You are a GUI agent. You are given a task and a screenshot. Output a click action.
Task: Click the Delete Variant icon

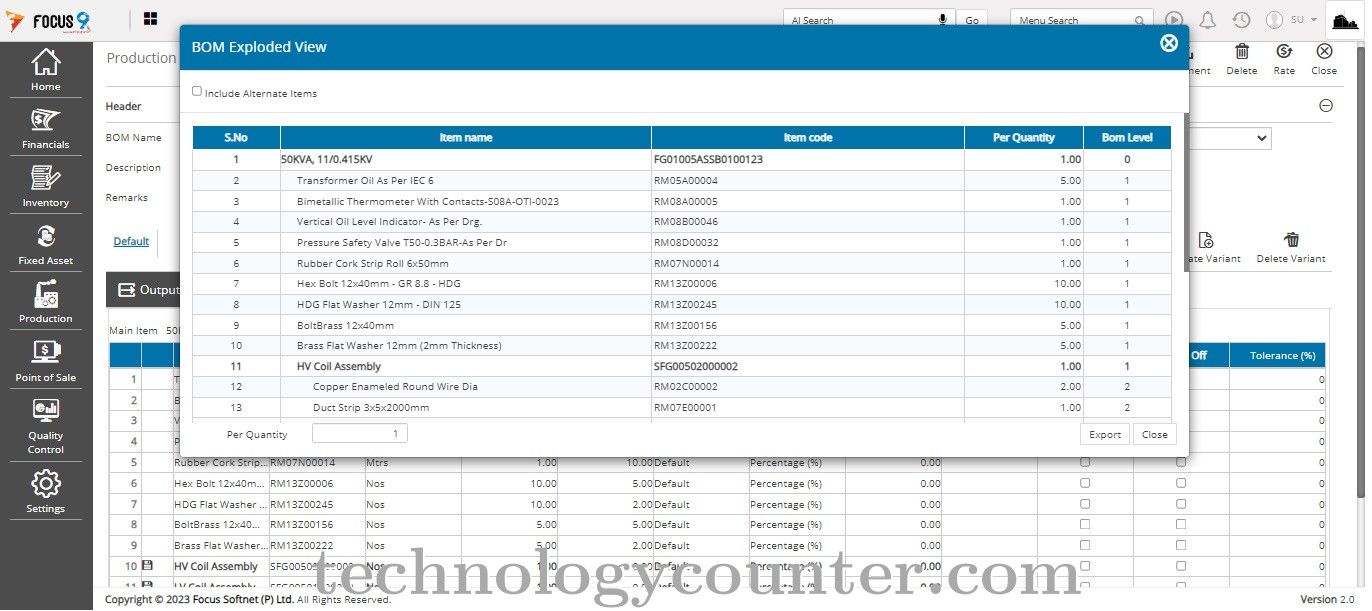tap(1292, 240)
